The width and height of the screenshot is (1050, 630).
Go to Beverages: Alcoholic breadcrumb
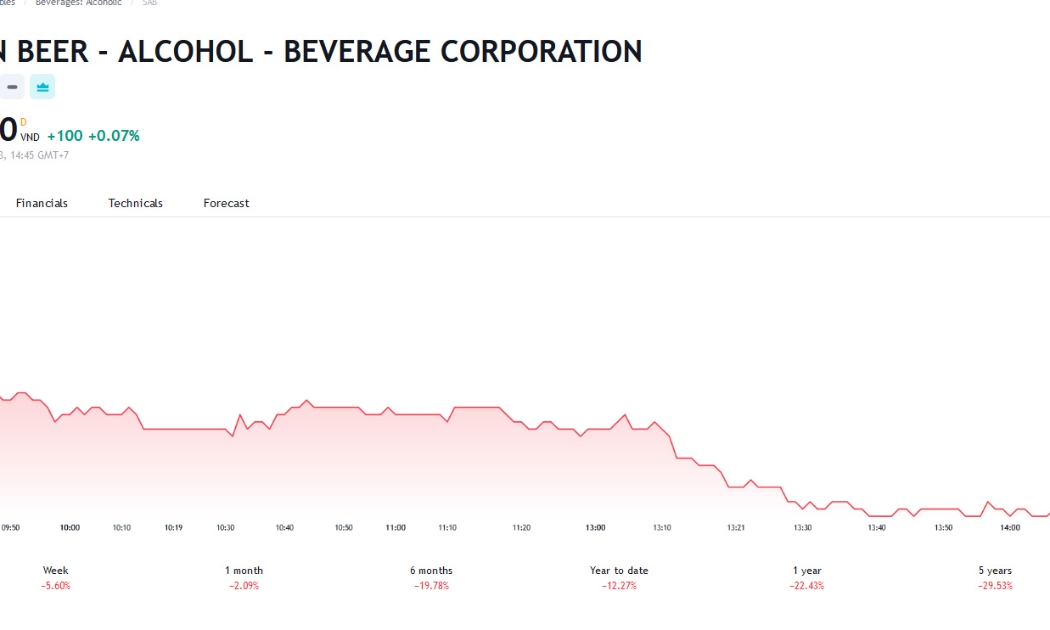tap(78, 3)
